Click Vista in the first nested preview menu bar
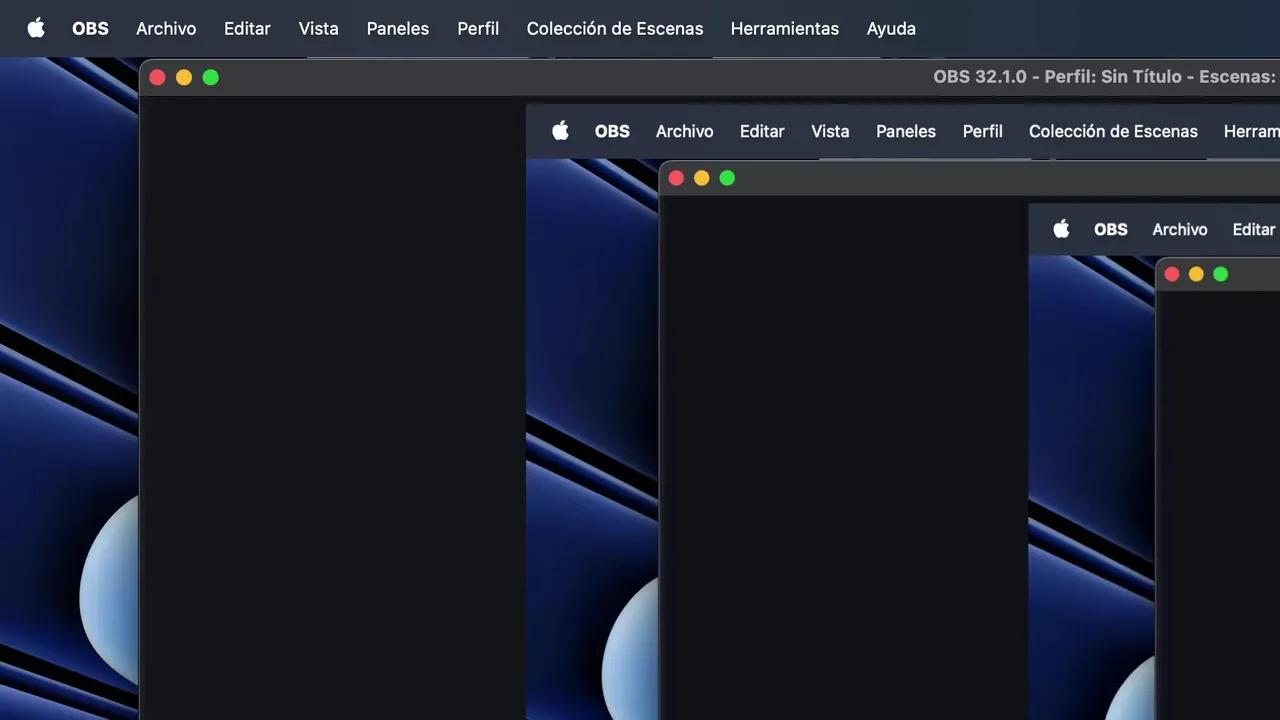1280x720 pixels. 830,131
